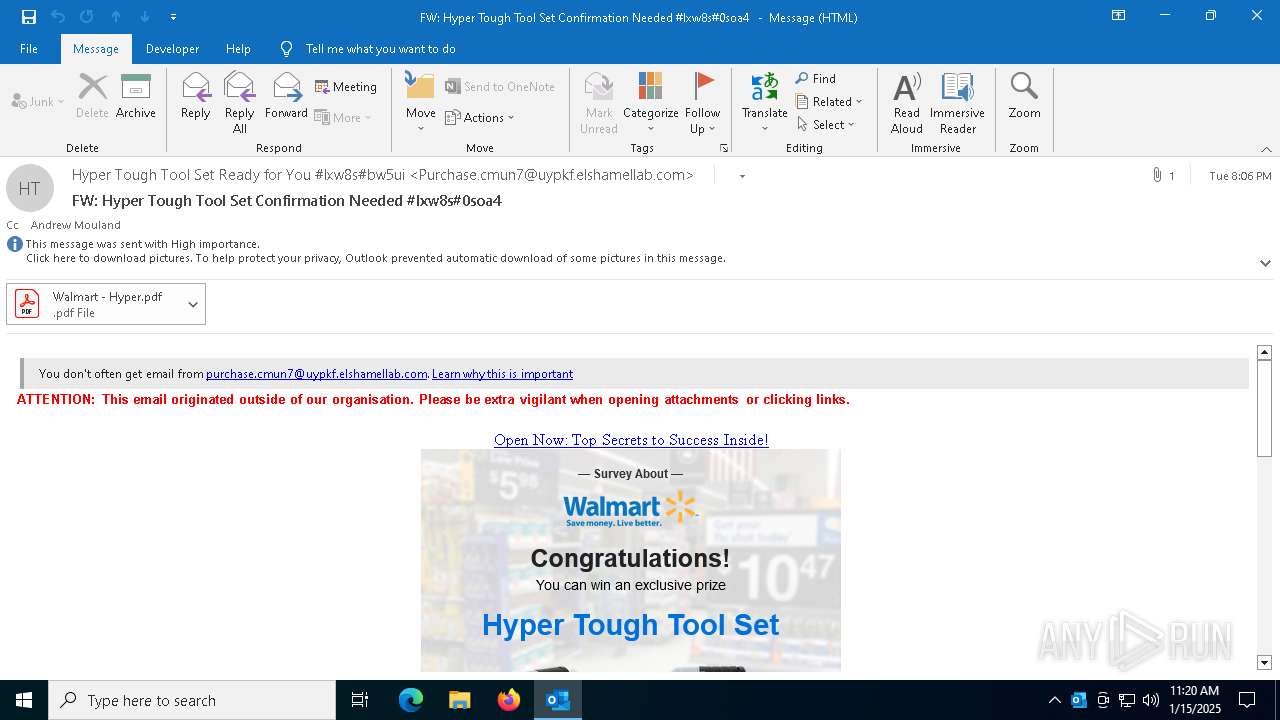The image size is (1280, 720).
Task: Open the Ribbon Display Options button
Action: (x=1119, y=16)
